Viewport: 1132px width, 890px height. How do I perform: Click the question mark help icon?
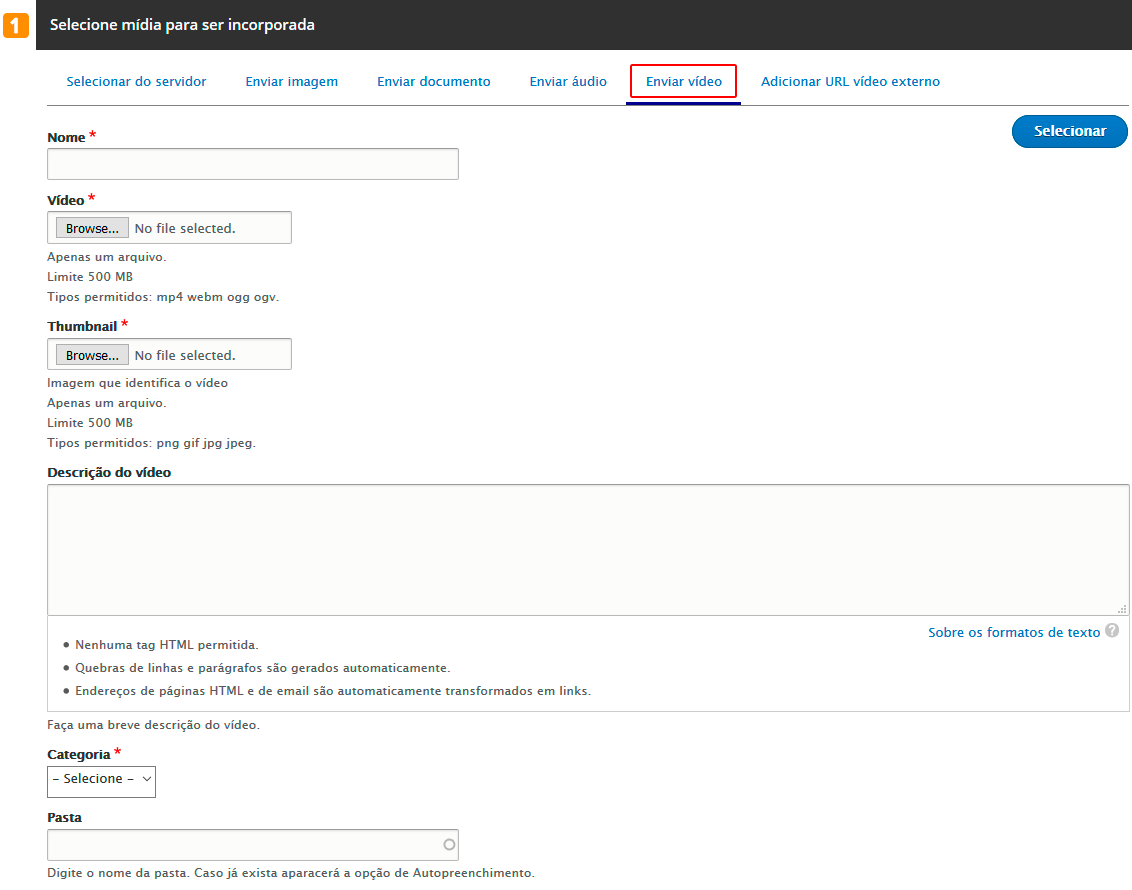(x=1112, y=630)
